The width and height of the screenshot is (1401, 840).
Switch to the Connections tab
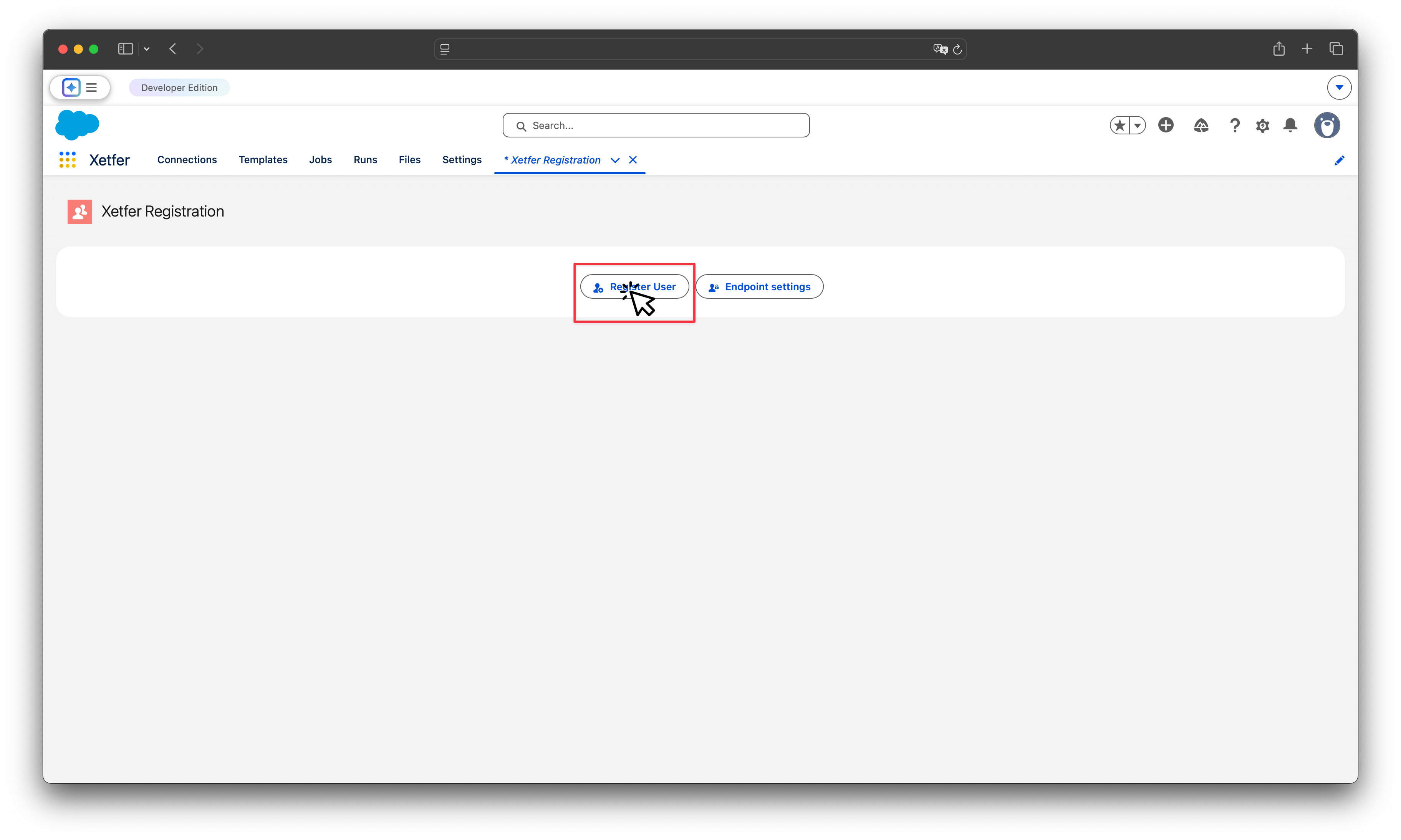click(187, 160)
